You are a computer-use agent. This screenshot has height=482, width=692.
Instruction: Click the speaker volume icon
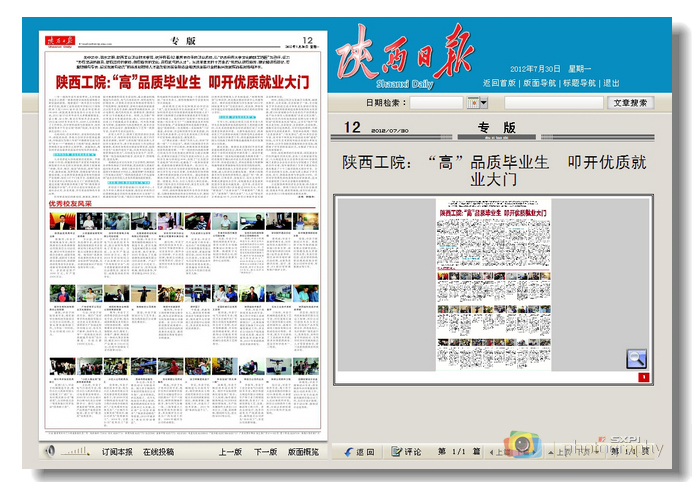[49, 452]
